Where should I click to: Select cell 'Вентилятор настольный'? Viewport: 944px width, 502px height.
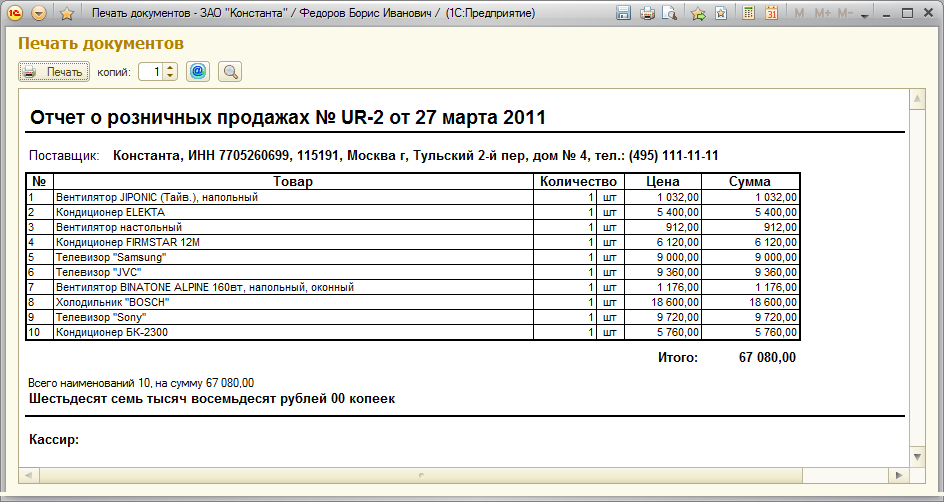293,227
